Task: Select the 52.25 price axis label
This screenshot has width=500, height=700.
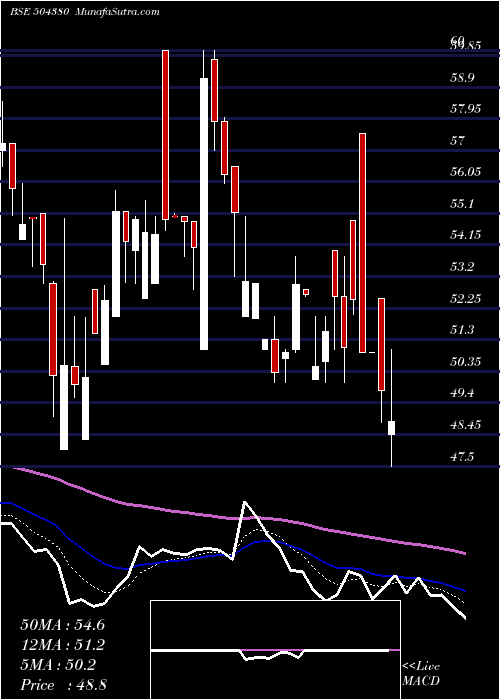Action: pyautogui.click(x=465, y=299)
